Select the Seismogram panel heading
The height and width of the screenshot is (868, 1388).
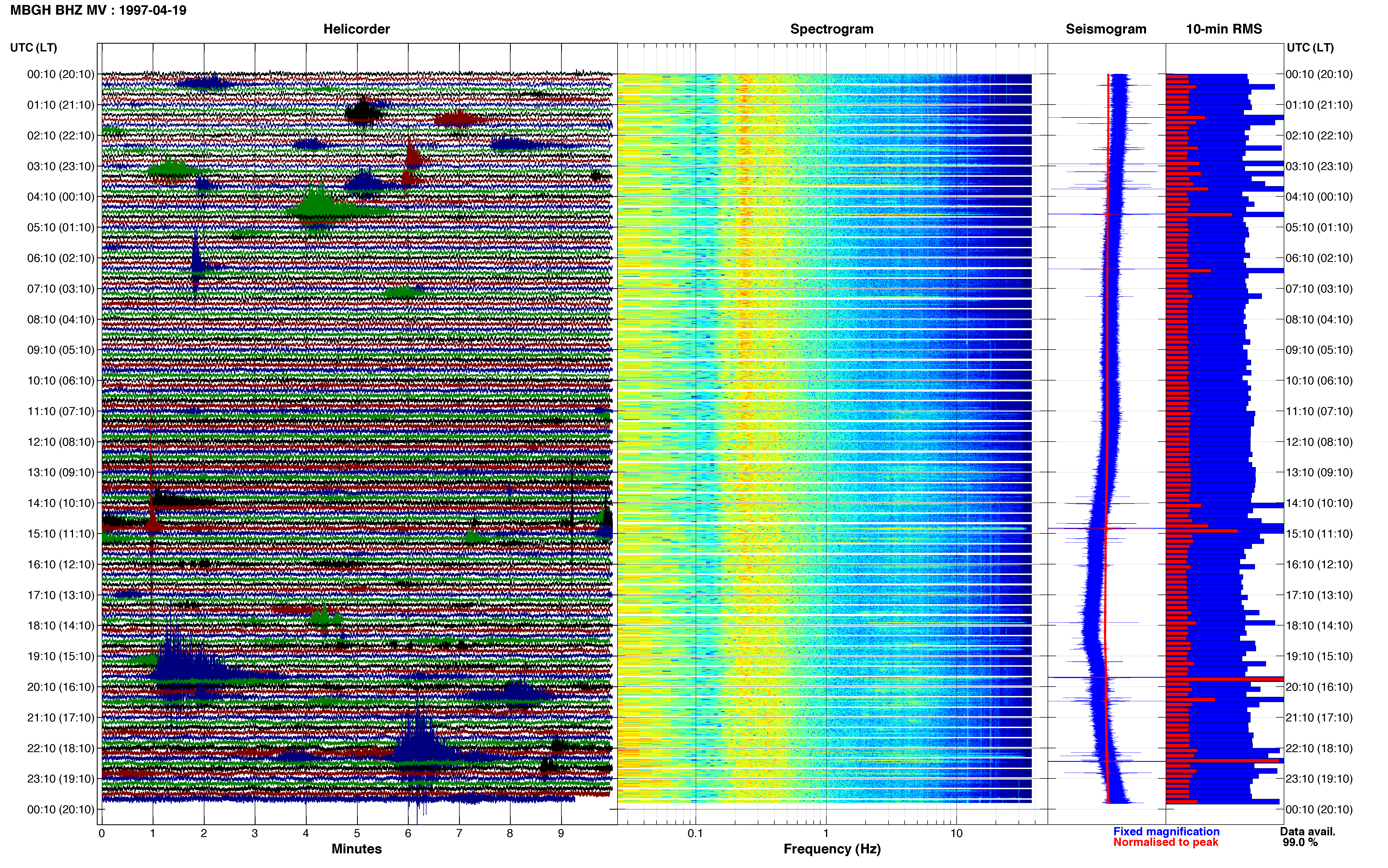1106,29
